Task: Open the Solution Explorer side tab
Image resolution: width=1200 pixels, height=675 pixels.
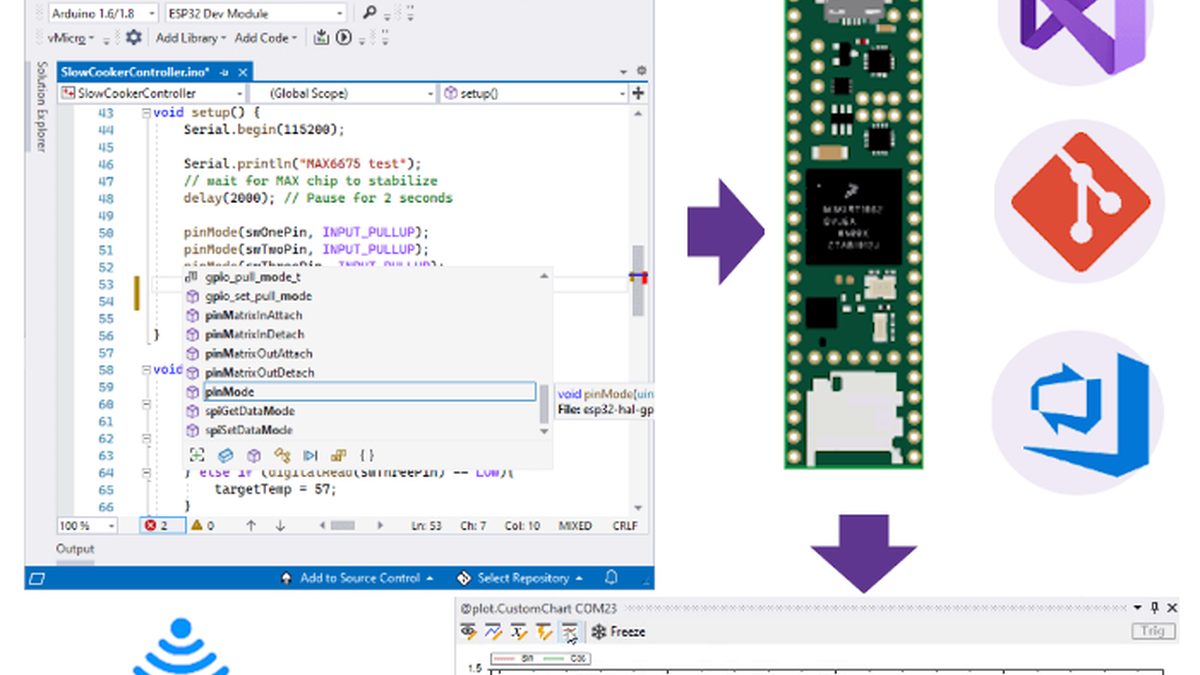Action: (42, 106)
